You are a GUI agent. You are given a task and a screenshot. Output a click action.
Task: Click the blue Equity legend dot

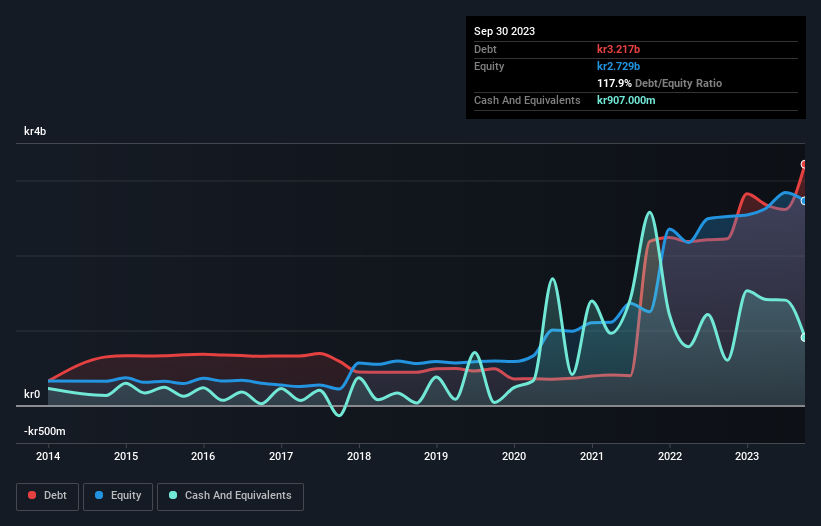(99, 495)
